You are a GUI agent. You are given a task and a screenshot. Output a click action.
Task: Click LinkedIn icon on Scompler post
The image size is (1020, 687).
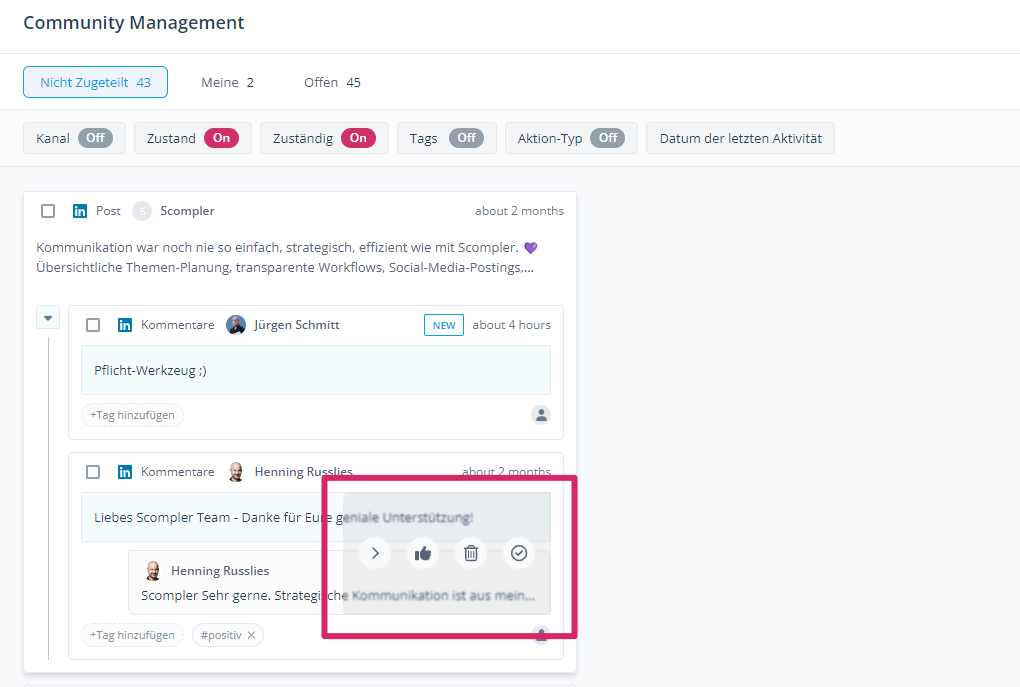click(80, 211)
